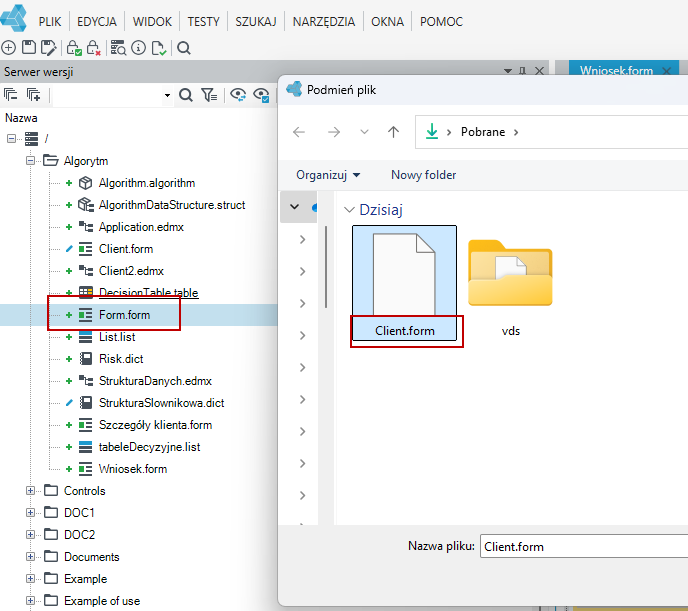The width and height of the screenshot is (688, 611).
Task: Open the POMOC menu
Action: pyautogui.click(x=441, y=21)
